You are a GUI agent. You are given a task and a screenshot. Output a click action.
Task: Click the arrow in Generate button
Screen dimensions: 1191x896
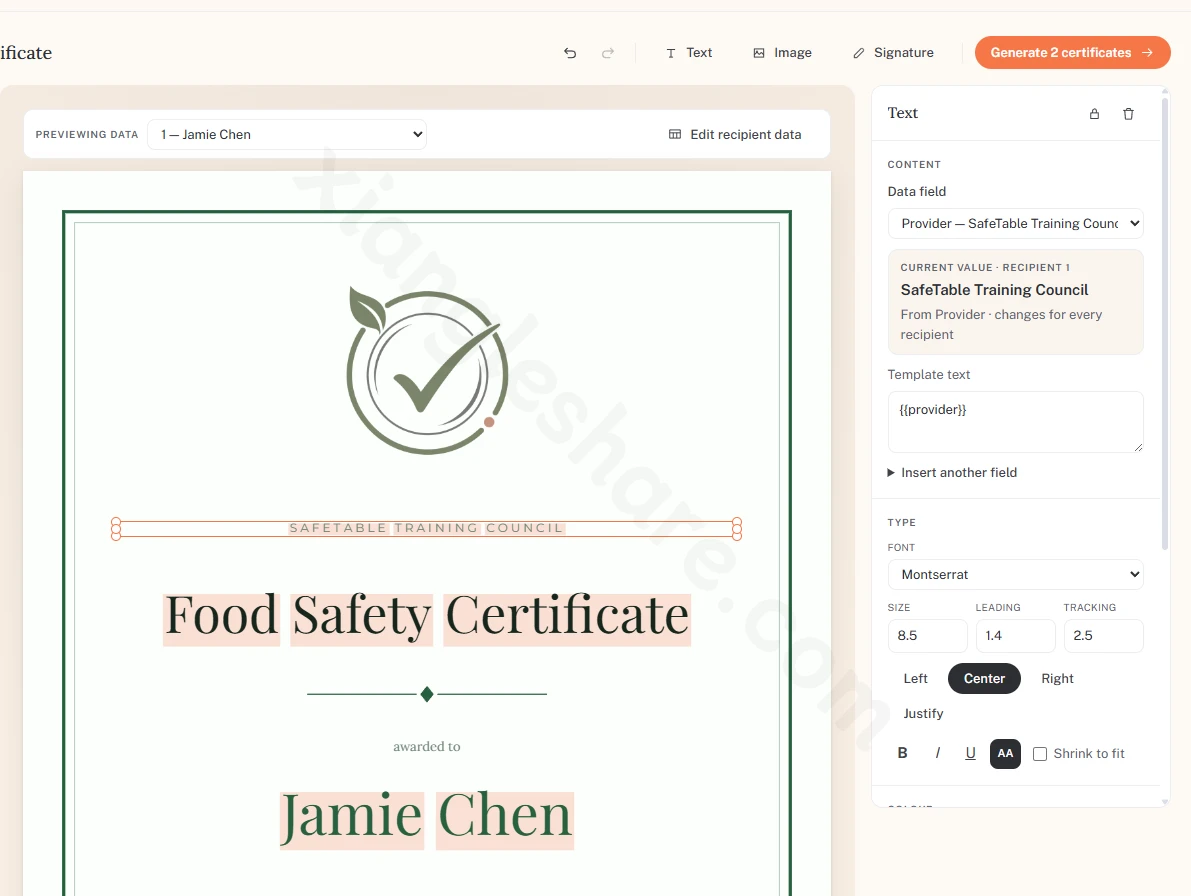point(1148,52)
